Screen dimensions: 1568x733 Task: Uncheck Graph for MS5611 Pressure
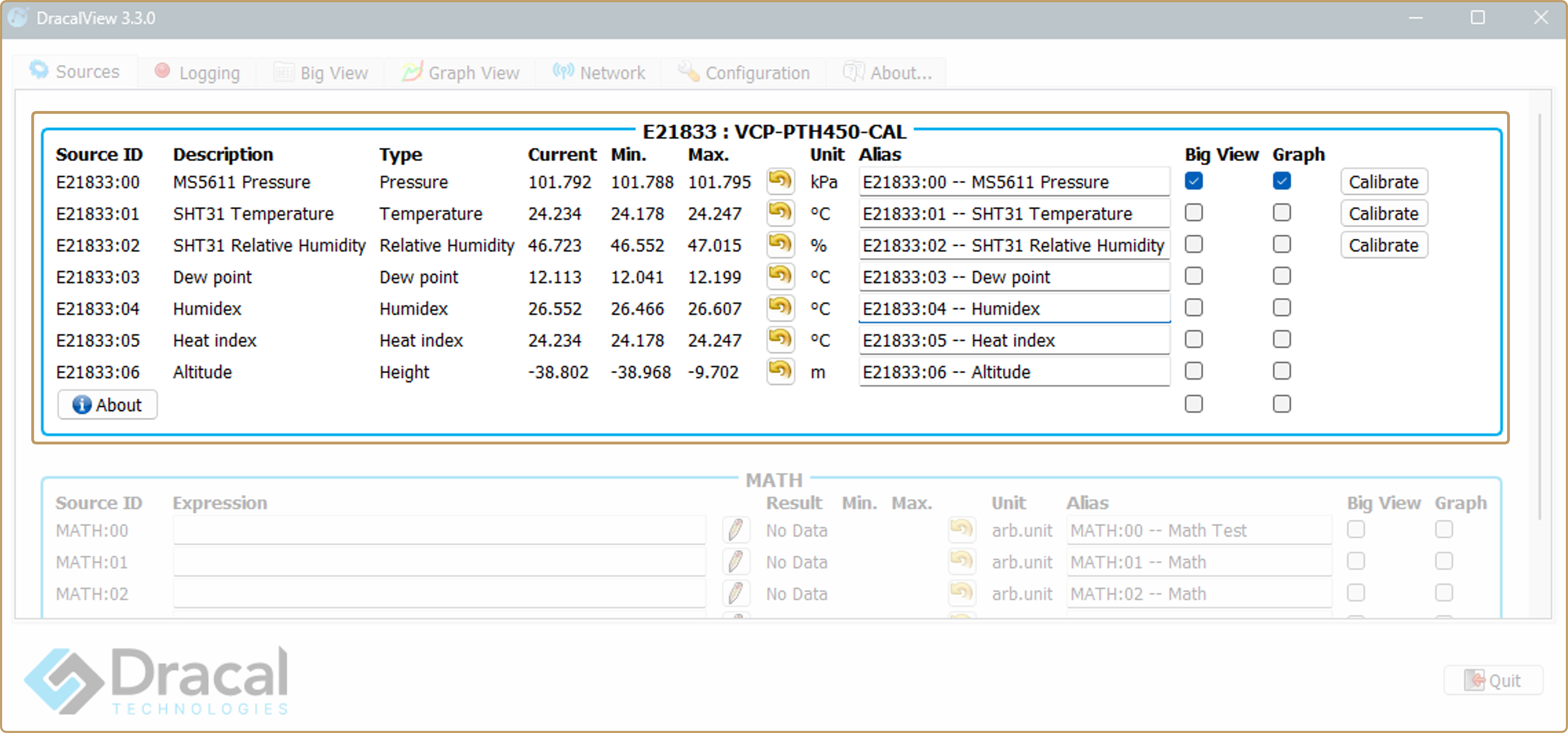coord(1281,181)
